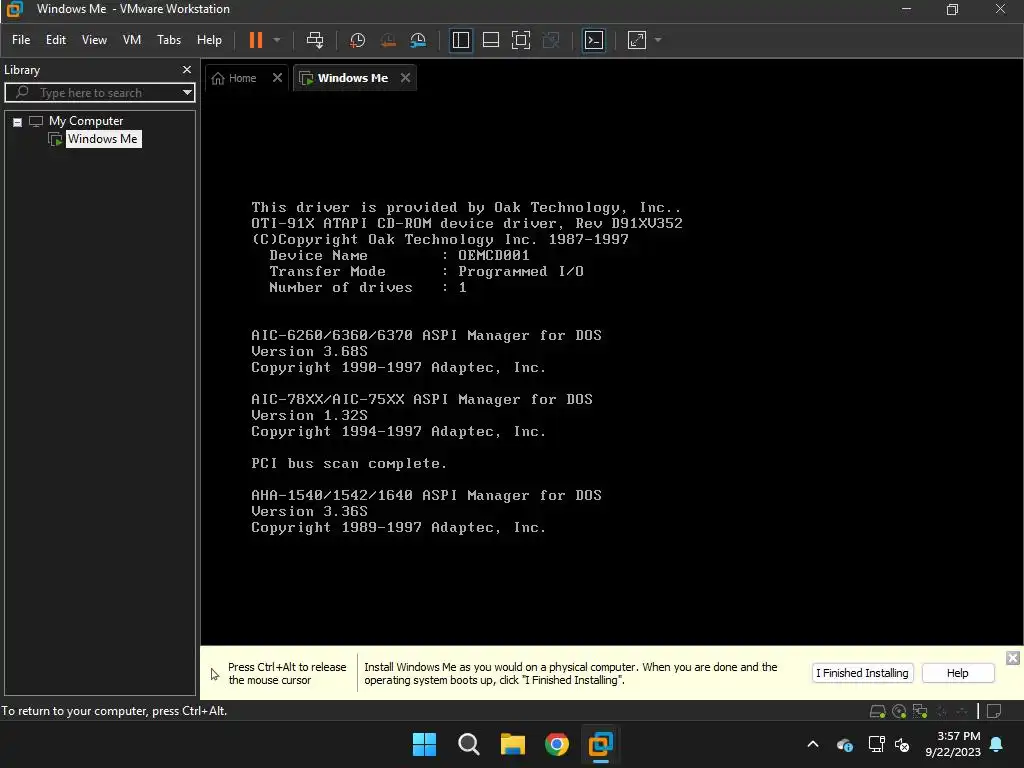Open the stretch guest dropdown arrow
Screen dimensions: 1024x768
pyautogui.click(x=658, y=40)
